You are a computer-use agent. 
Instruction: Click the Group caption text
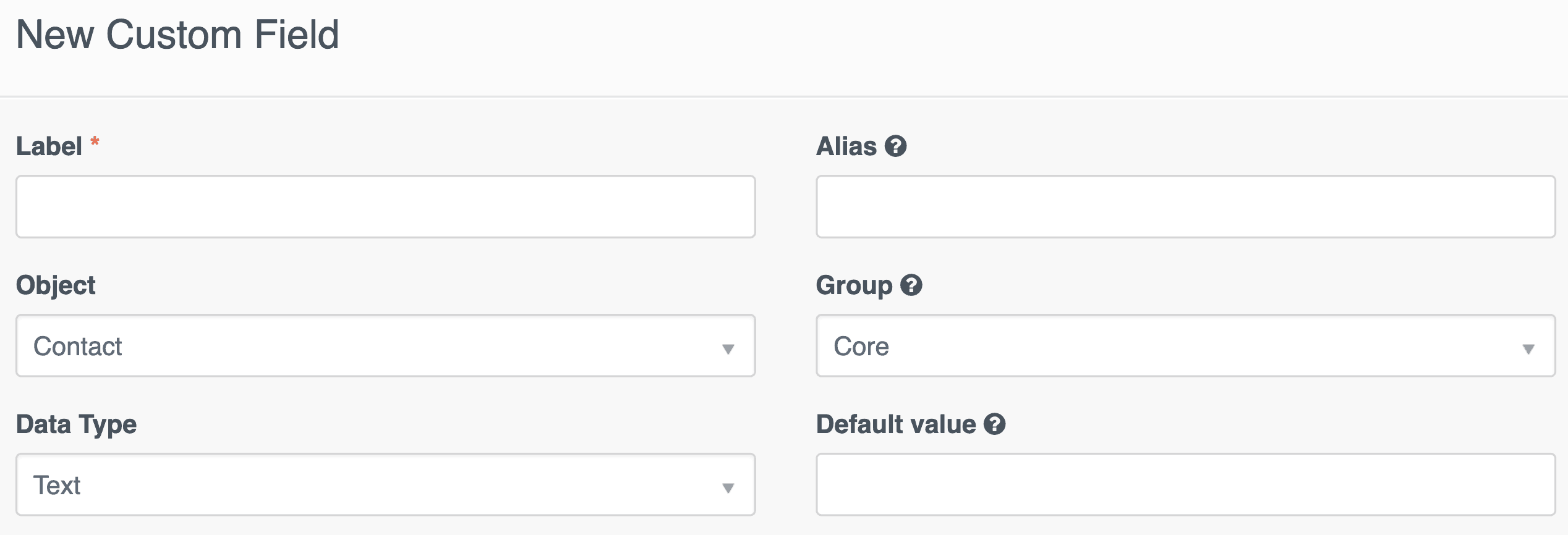point(854,286)
